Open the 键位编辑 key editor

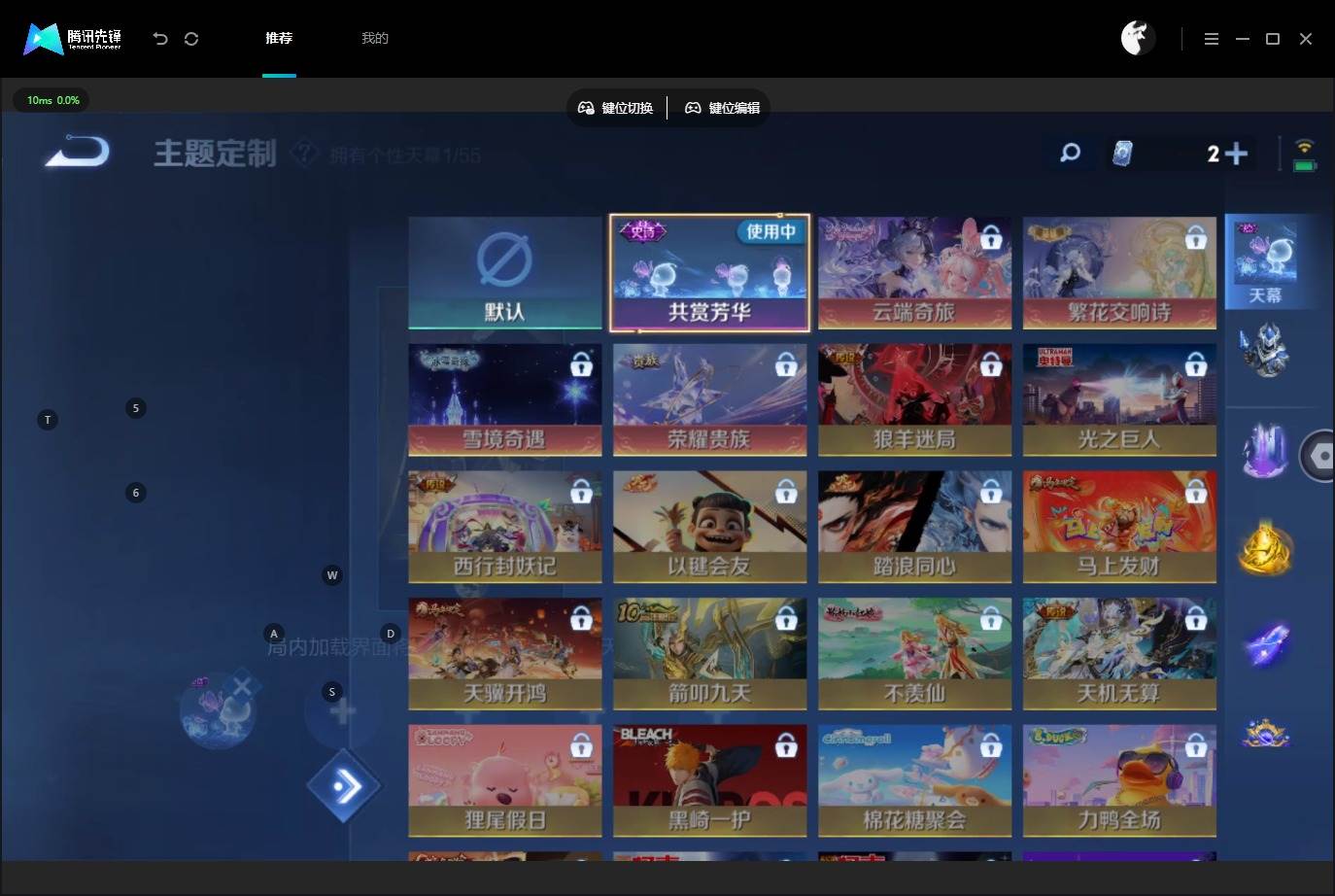723,108
